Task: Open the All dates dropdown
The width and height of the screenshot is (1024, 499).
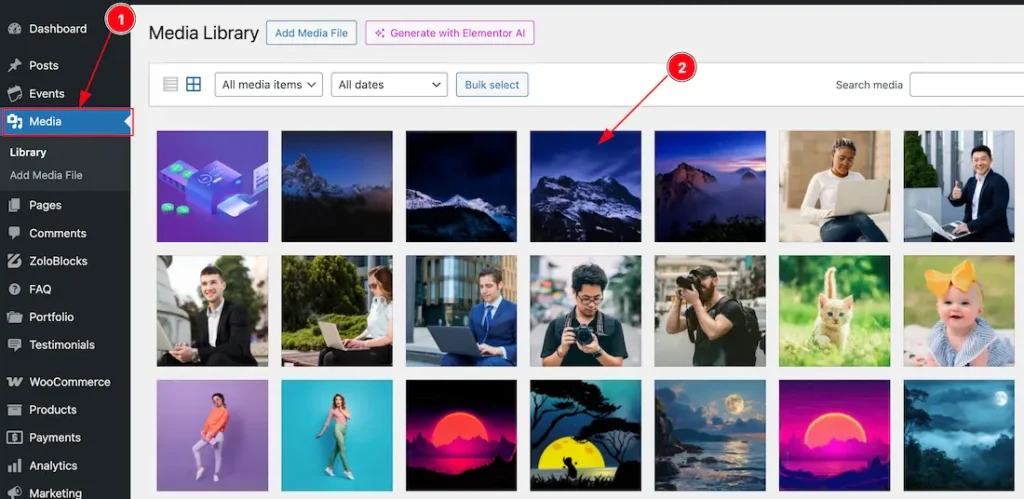Action: click(389, 84)
